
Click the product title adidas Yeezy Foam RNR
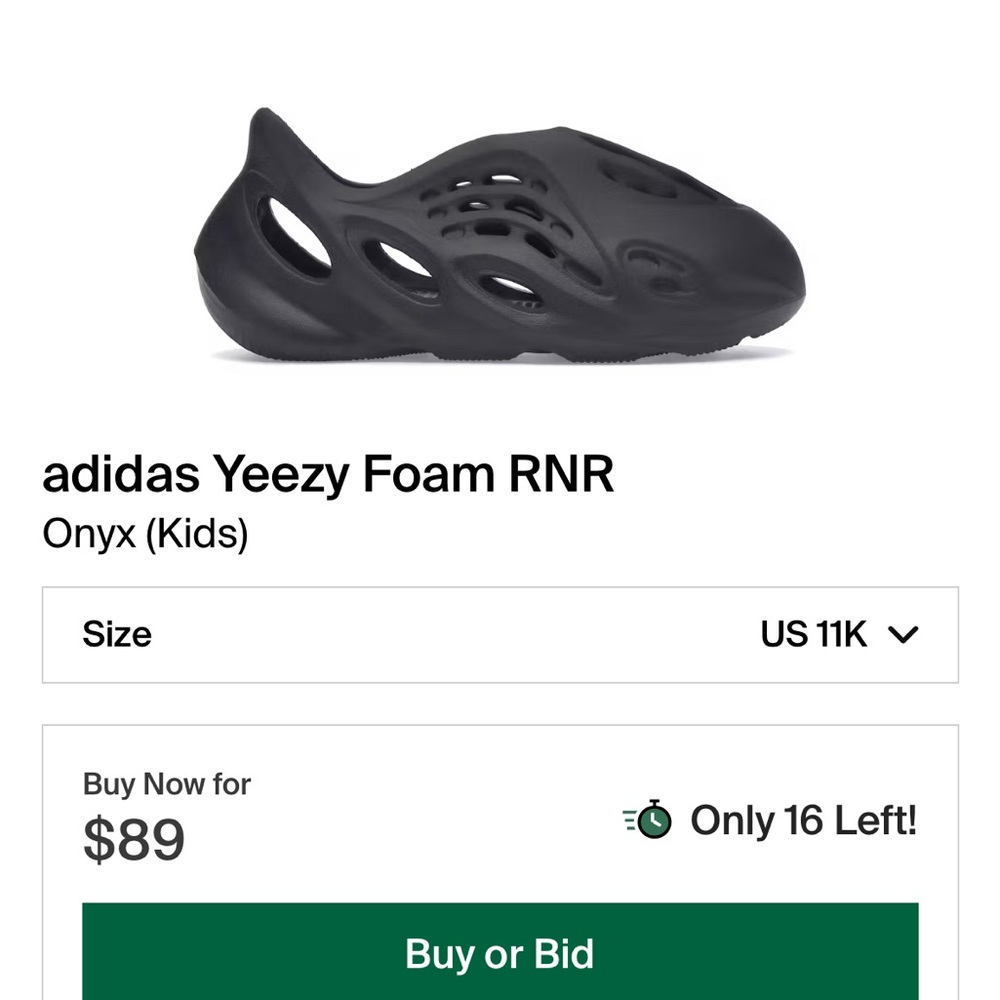[x=330, y=474]
